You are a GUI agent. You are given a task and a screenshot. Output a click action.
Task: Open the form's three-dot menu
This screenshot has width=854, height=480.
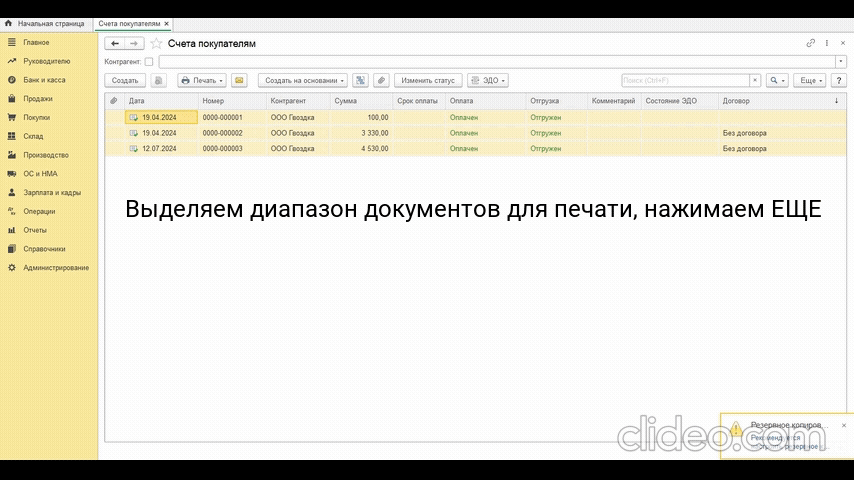[827, 43]
